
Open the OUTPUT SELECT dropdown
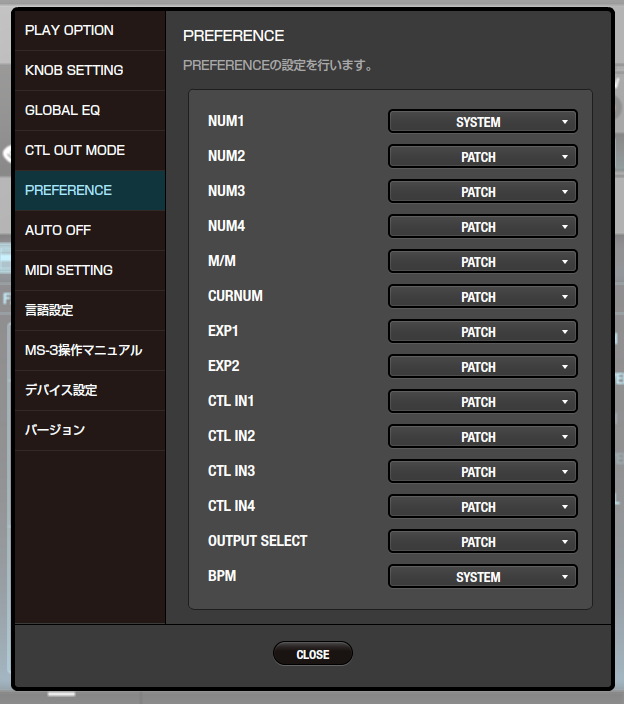pos(482,542)
